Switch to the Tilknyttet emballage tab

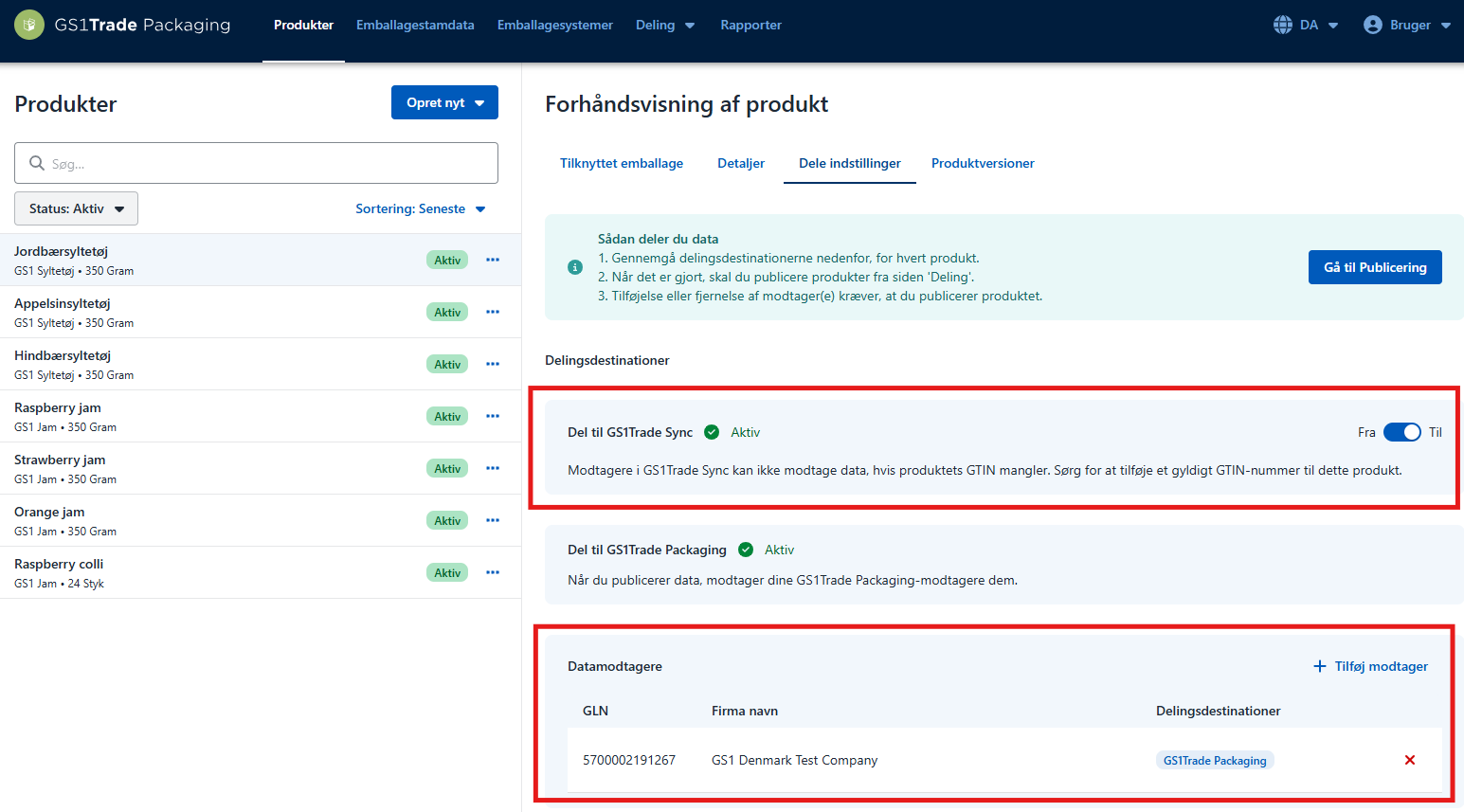(x=622, y=163)
